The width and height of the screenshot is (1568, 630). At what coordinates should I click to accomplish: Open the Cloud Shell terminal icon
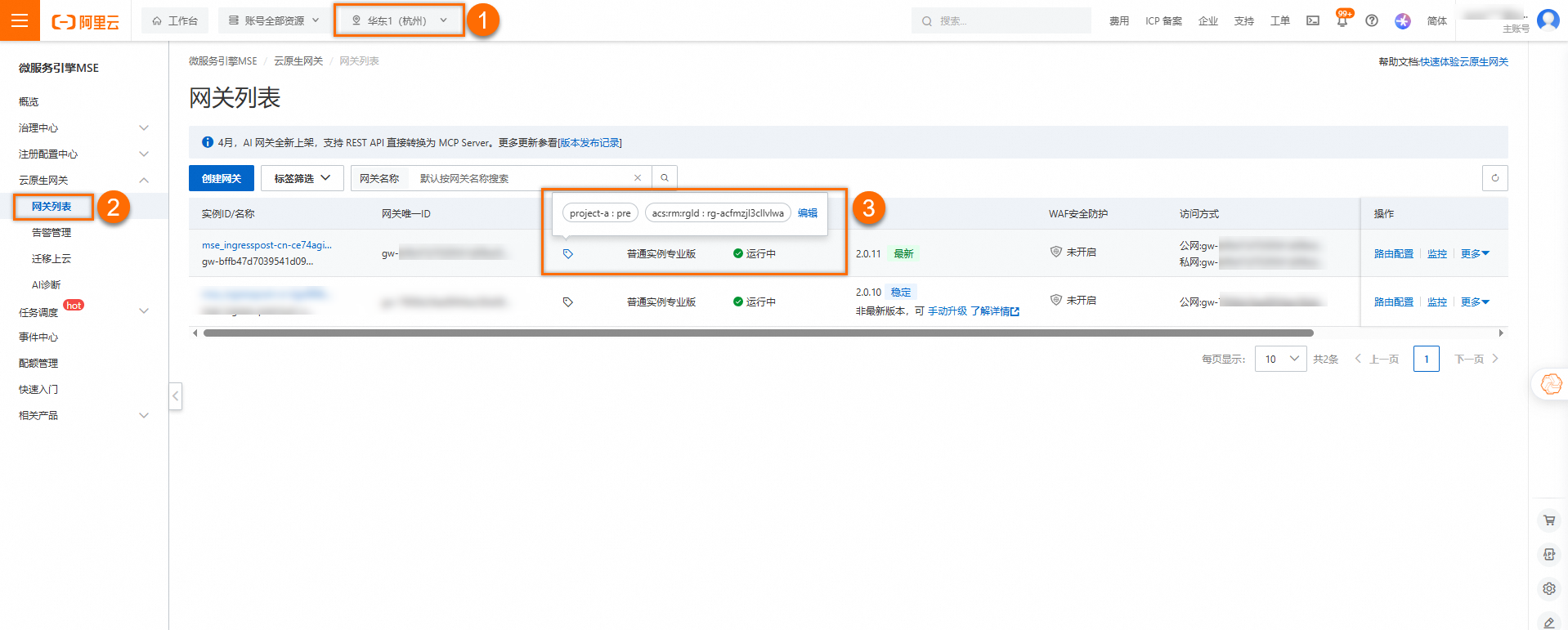(1312, 21)
